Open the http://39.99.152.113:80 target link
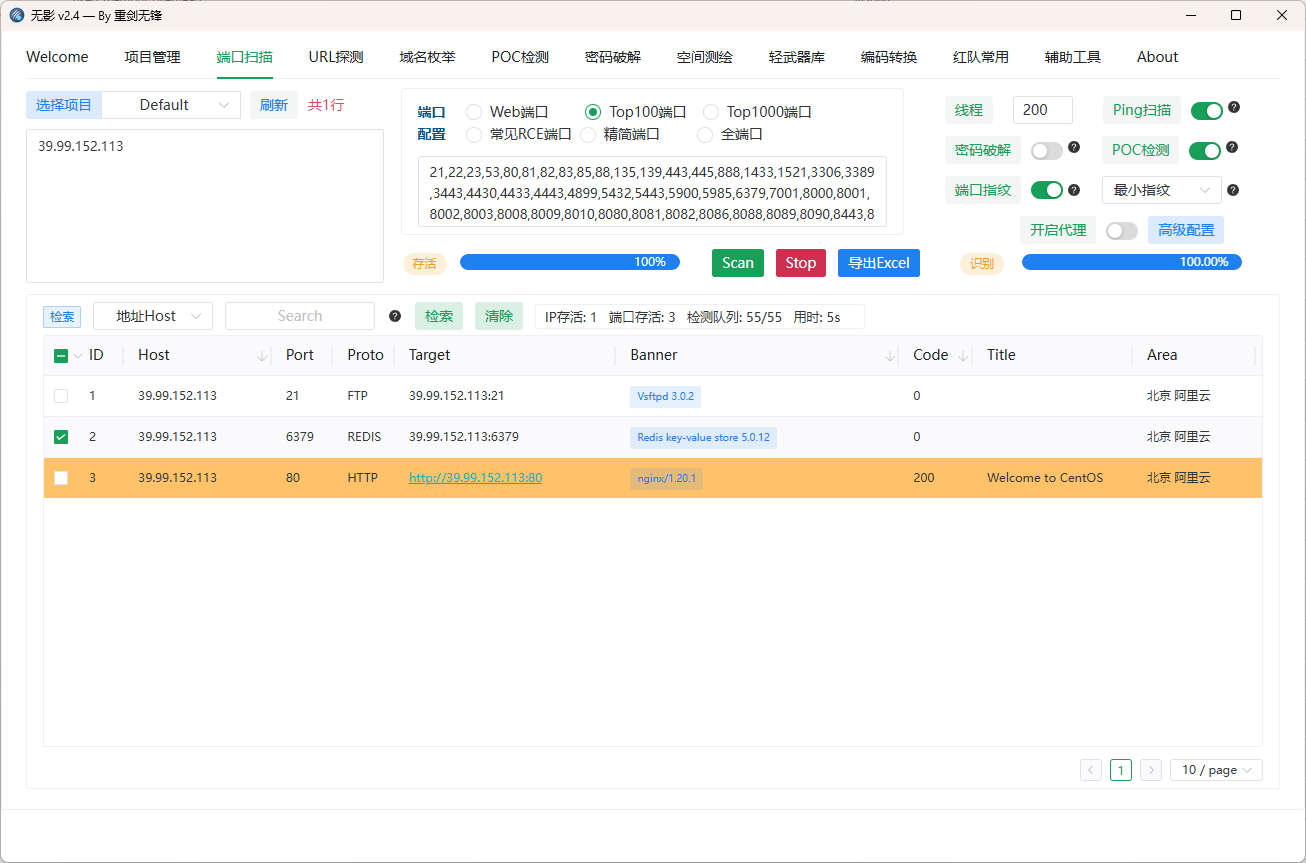 point(475,478)
